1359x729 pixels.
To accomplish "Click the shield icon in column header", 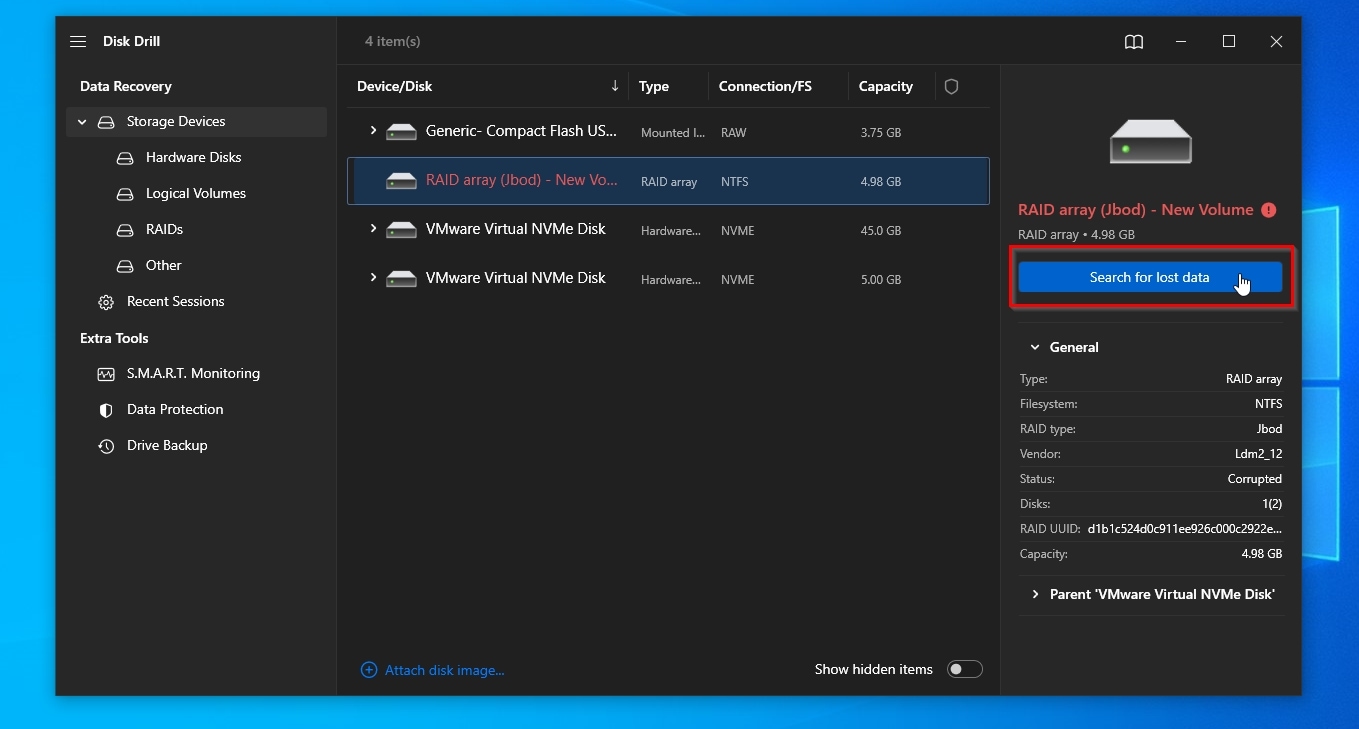I will (951, 87).
